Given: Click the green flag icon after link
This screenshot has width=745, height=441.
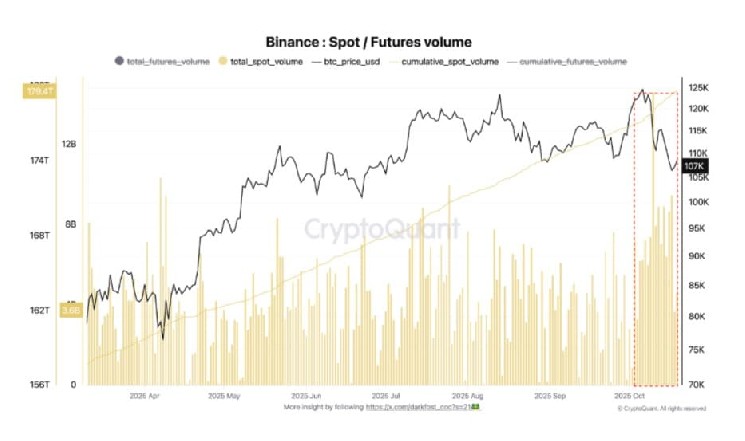Looking at the screenshot, I should [477, 408].
